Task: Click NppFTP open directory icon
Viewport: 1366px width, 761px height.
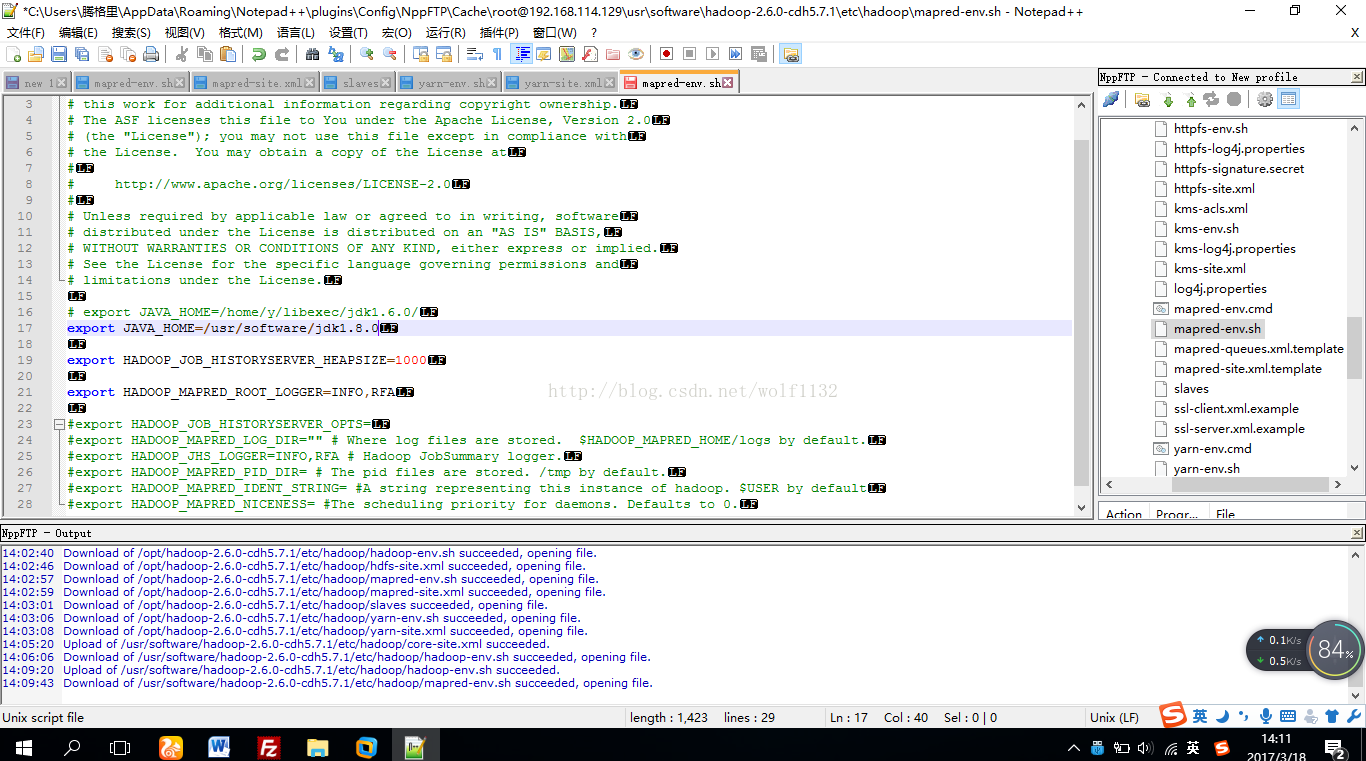Action: click(1142, 99)
